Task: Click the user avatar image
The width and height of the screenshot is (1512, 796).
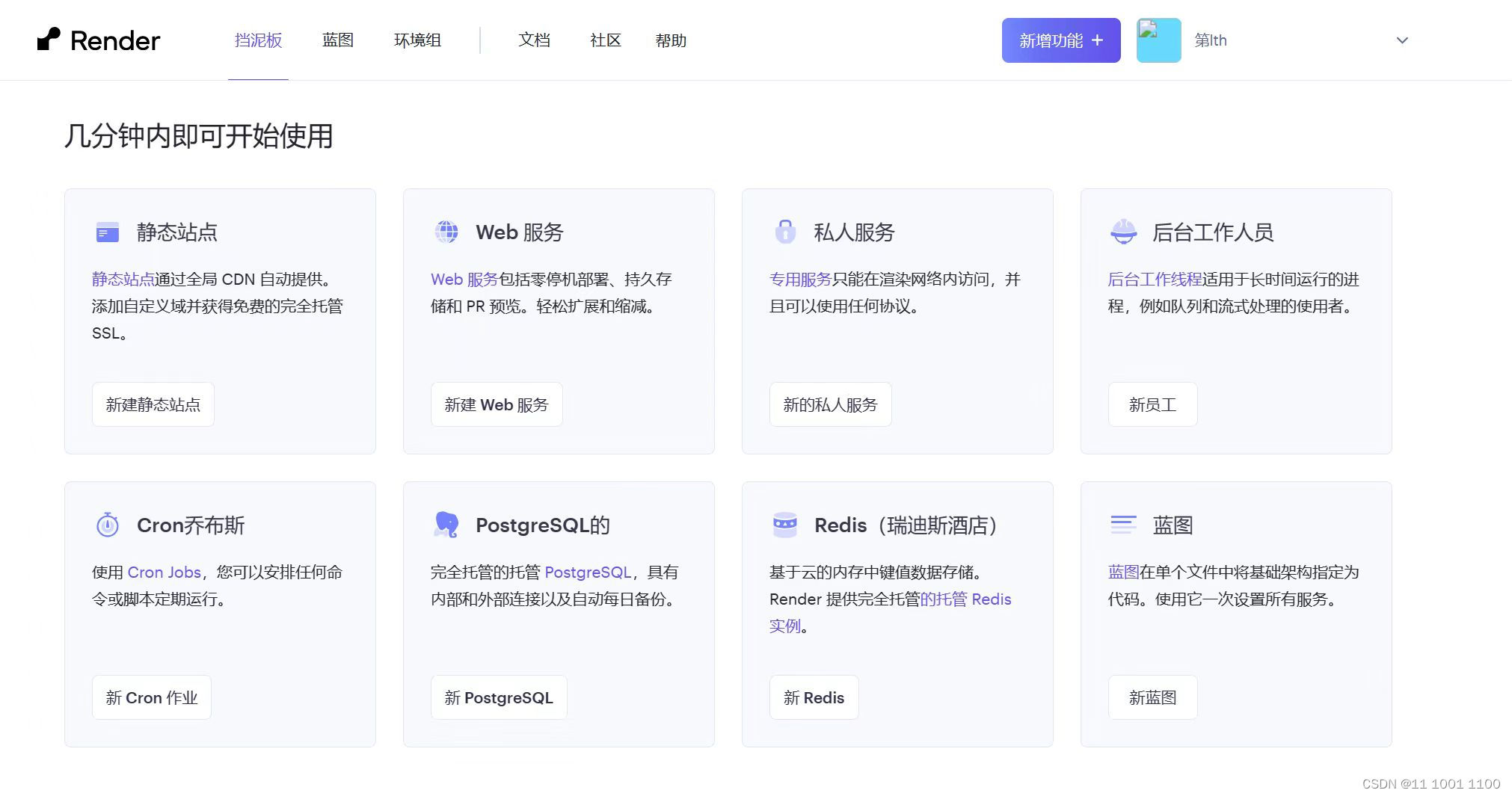Action: 1158,40
